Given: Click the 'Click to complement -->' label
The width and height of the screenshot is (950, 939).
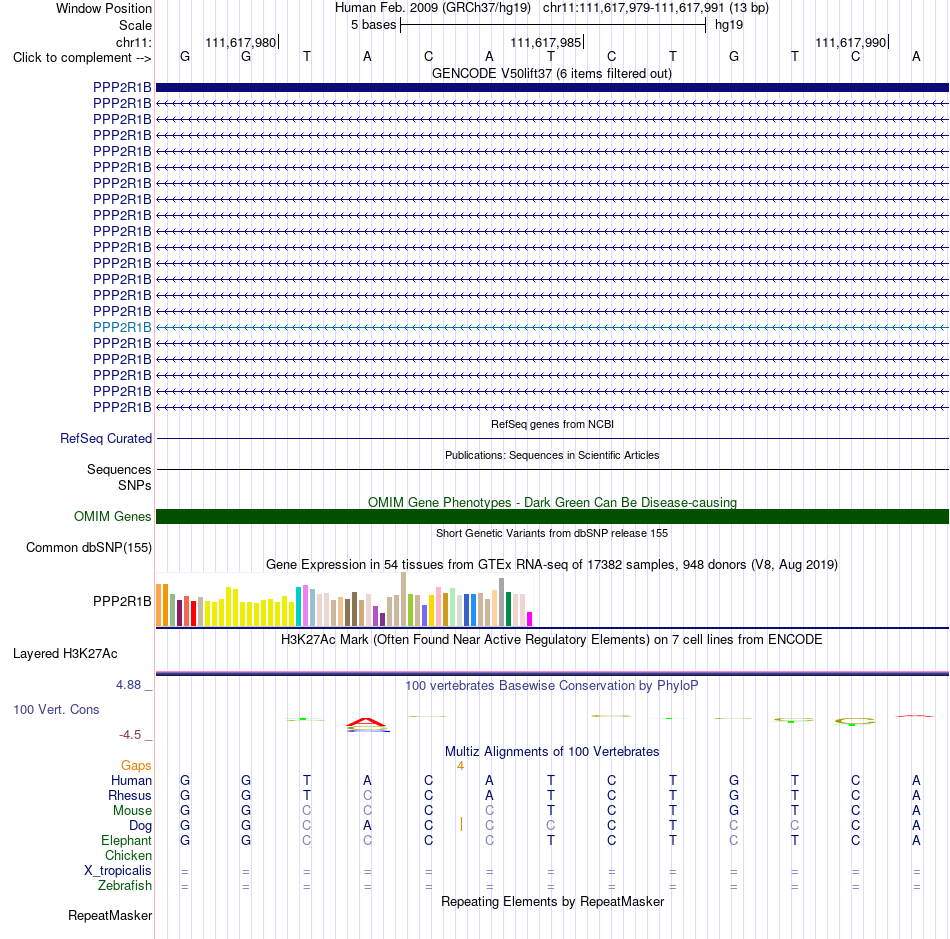Looking at the screenshot, I should tap(82, 58).
